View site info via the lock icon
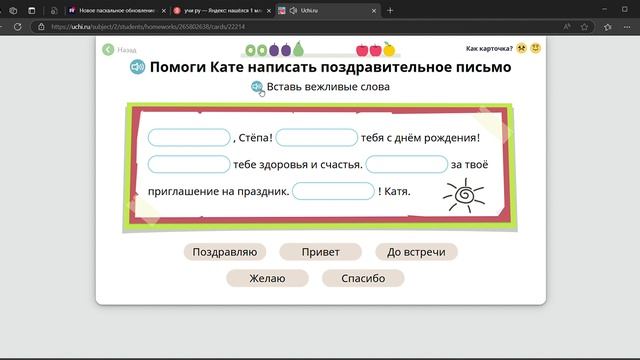640x360 pixels. (41, 27)
